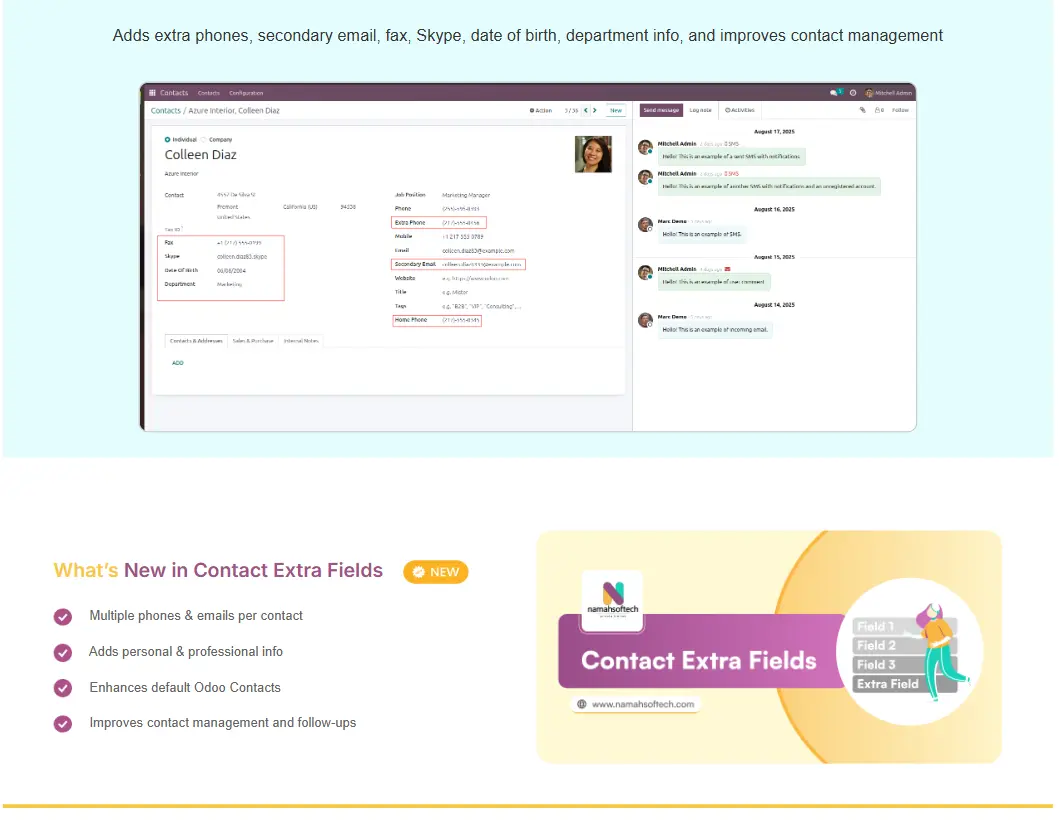
Task: Open the Configuration menu
Action: [246, 93]
